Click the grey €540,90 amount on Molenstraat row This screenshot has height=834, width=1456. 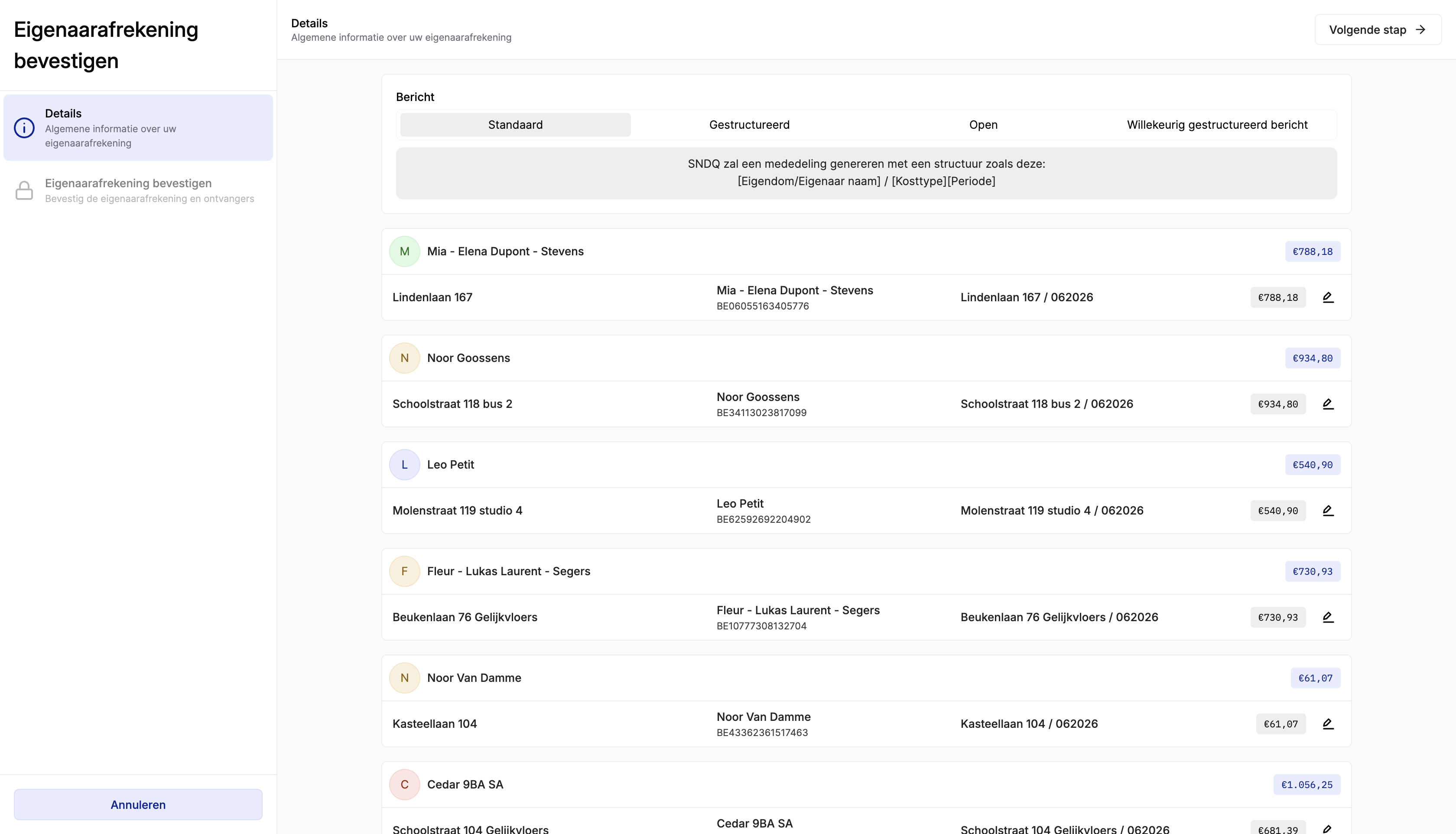pyautogui.click(x=1278, y=510)
